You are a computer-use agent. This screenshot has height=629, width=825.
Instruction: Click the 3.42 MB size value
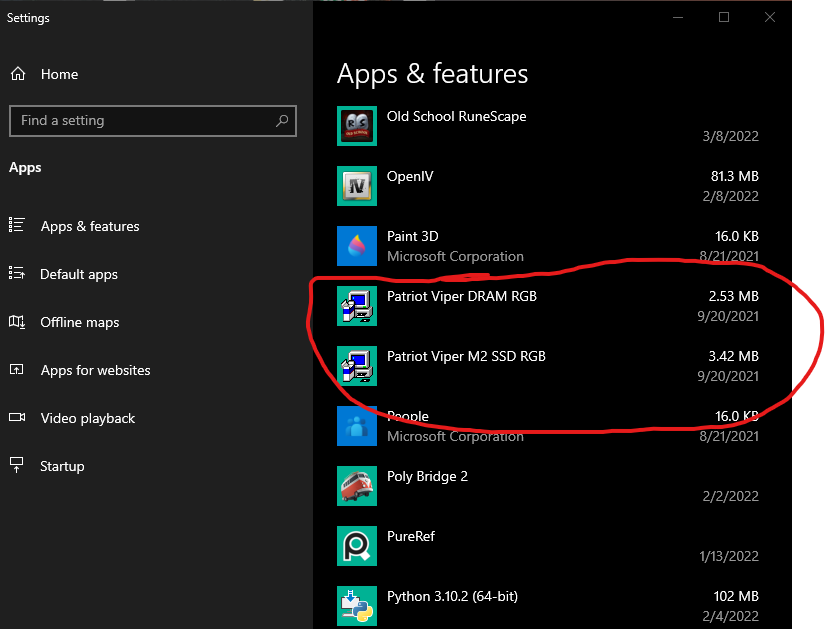tap(733, 356)
